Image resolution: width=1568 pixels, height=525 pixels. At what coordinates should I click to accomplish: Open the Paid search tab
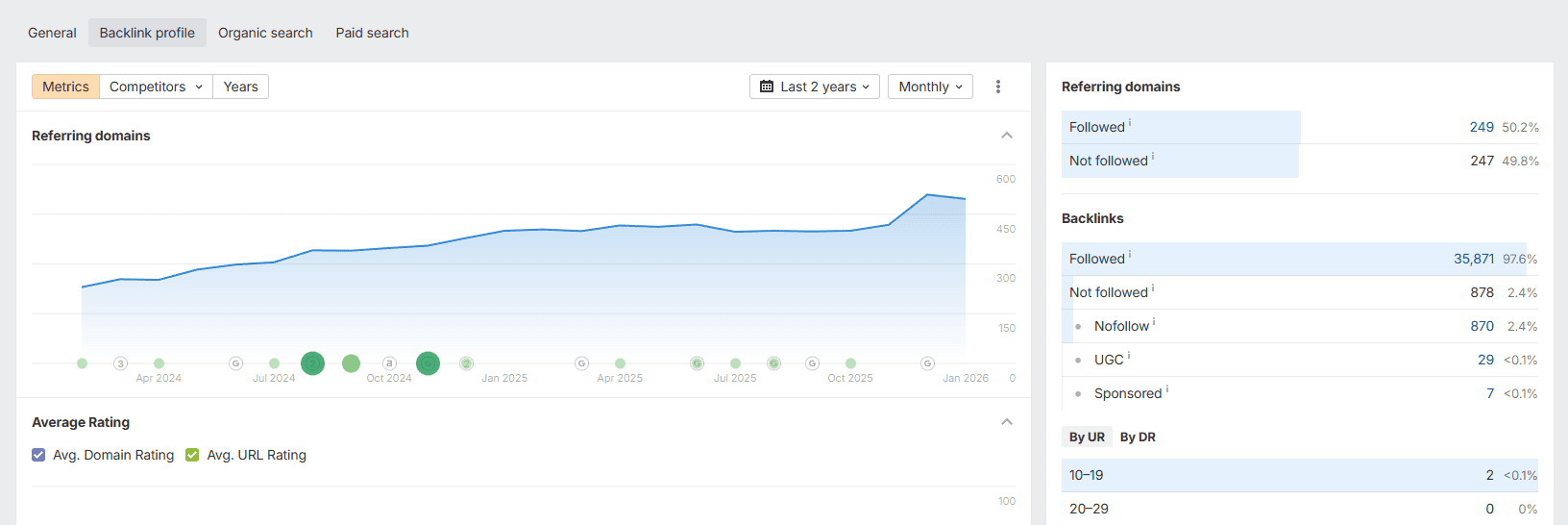[x=372, y=33]
